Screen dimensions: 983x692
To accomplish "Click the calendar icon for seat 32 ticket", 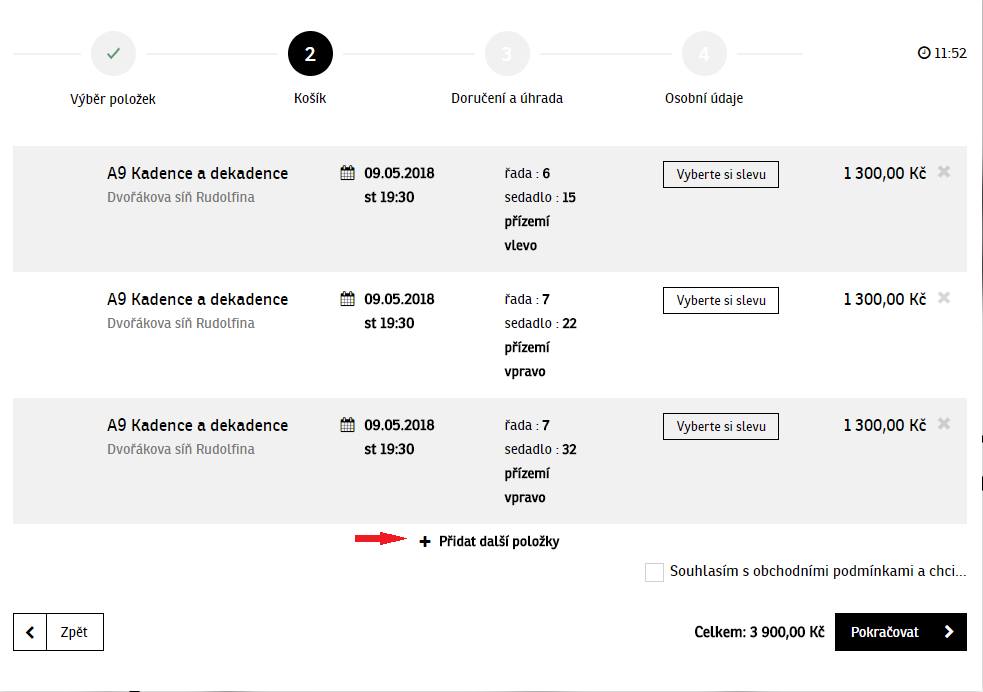I will pyautogui.click(x=347, y=425).
